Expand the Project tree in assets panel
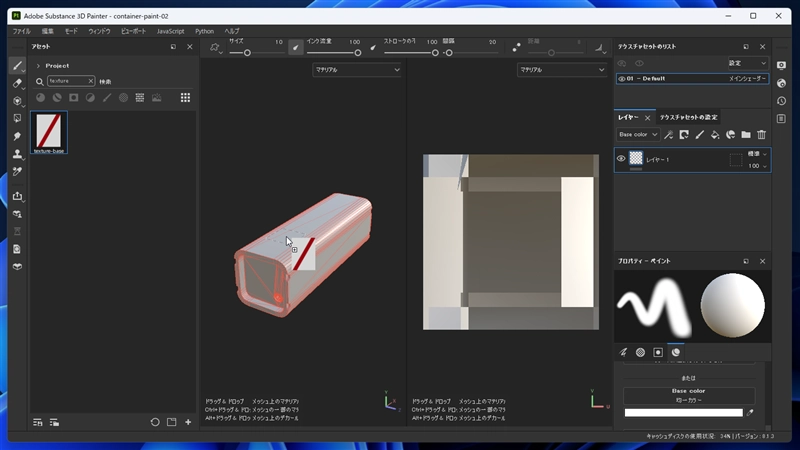This screenshot has height=450, width=800. coord(38,66)
